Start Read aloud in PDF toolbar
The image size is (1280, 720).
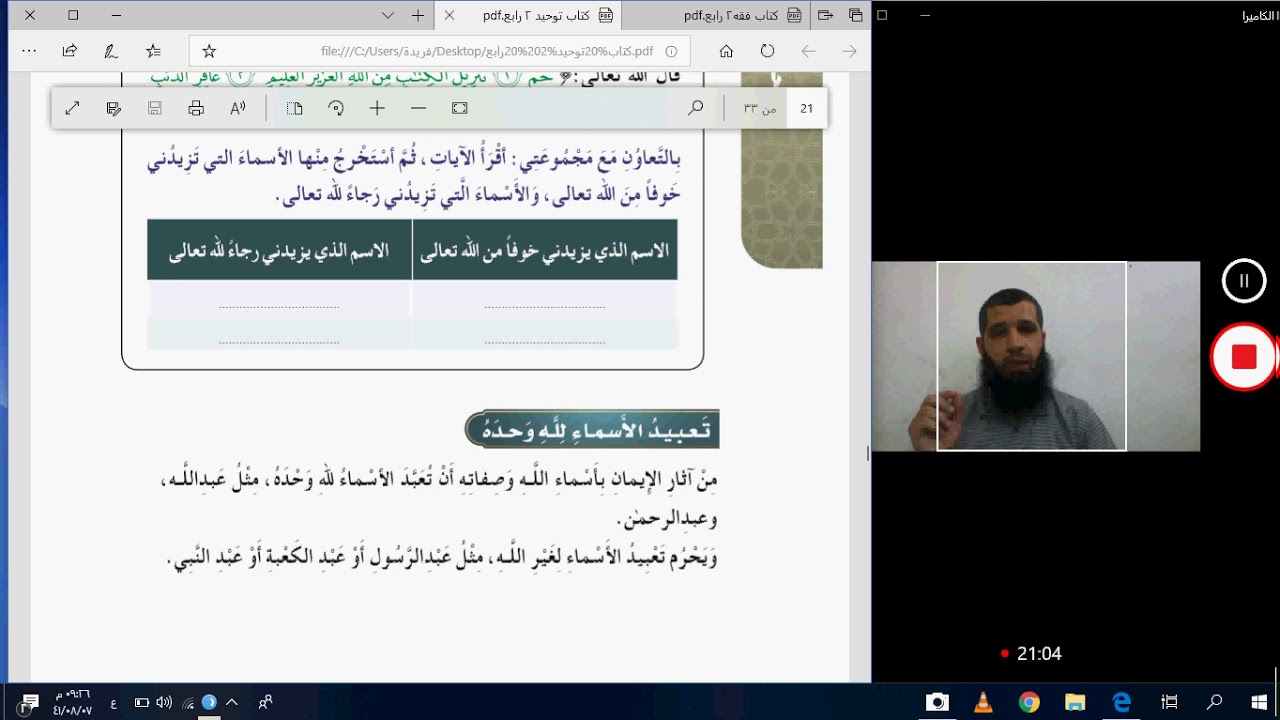click(238, 108)
